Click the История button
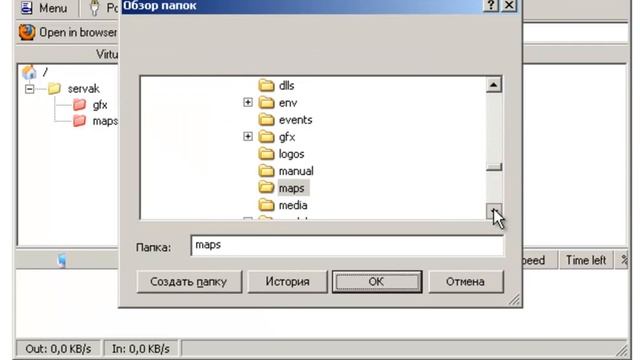The width and height of the screenshot is (640, 360). coord(287,282)
